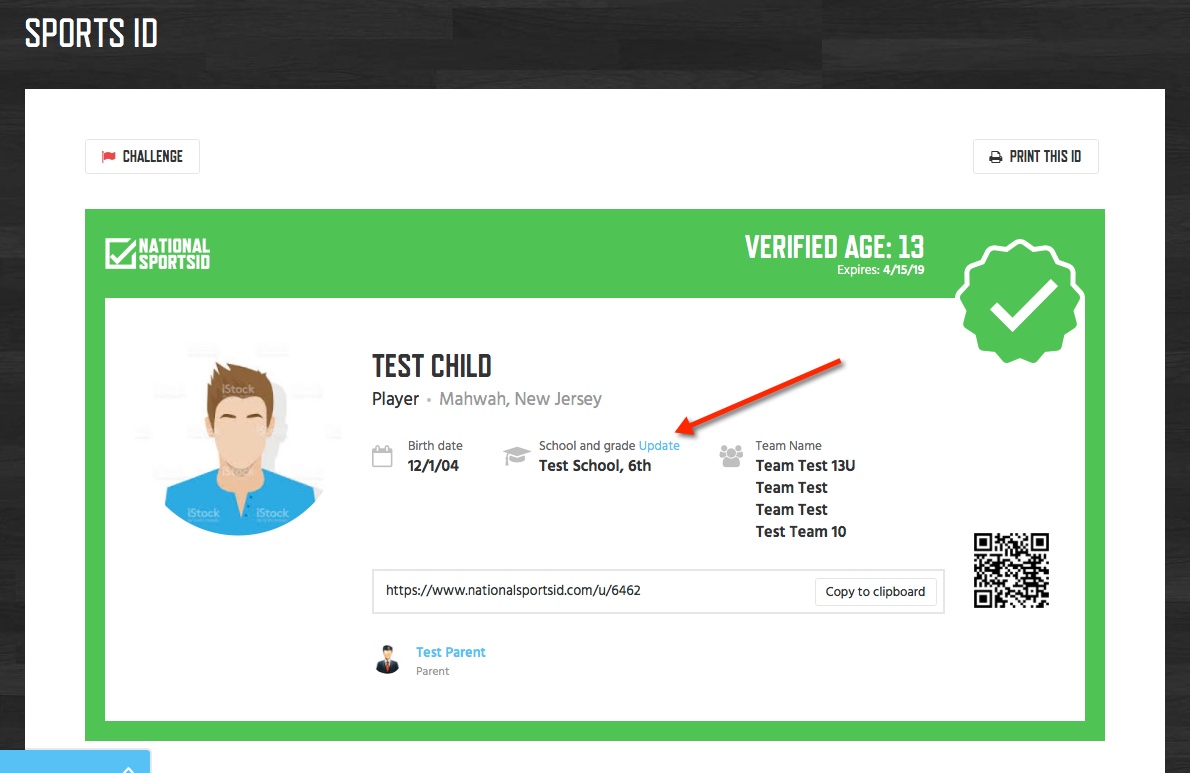This screenshot has height=773, width=1190.
Task: Click the Print This ID button
Action: pyautogui.click(x=1035, y=157)
